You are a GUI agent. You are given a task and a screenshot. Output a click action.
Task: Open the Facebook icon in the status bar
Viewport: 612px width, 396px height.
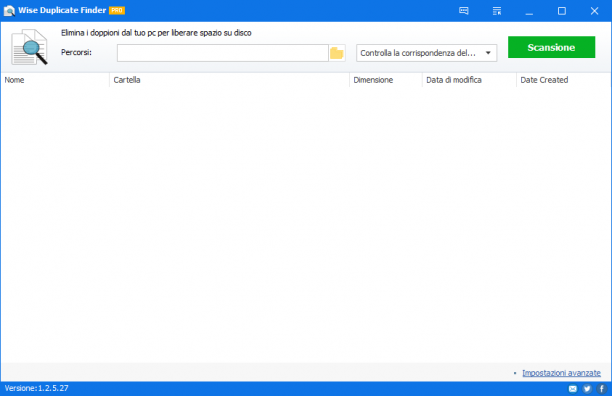(x=601, y=389)
